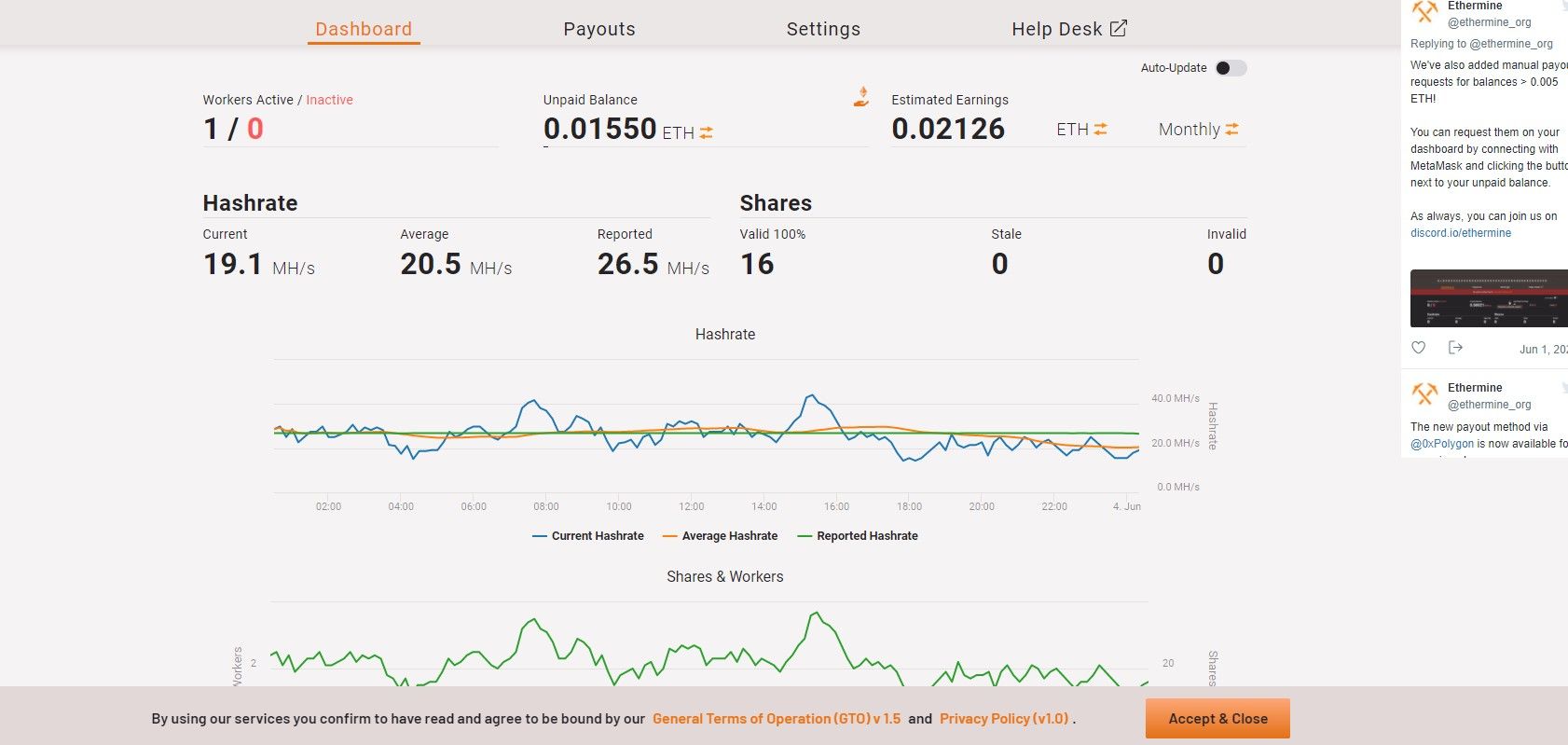Toggle Reported Hashrate series in legend
This screenshot has width=1568, height=745.
(858, 536)
